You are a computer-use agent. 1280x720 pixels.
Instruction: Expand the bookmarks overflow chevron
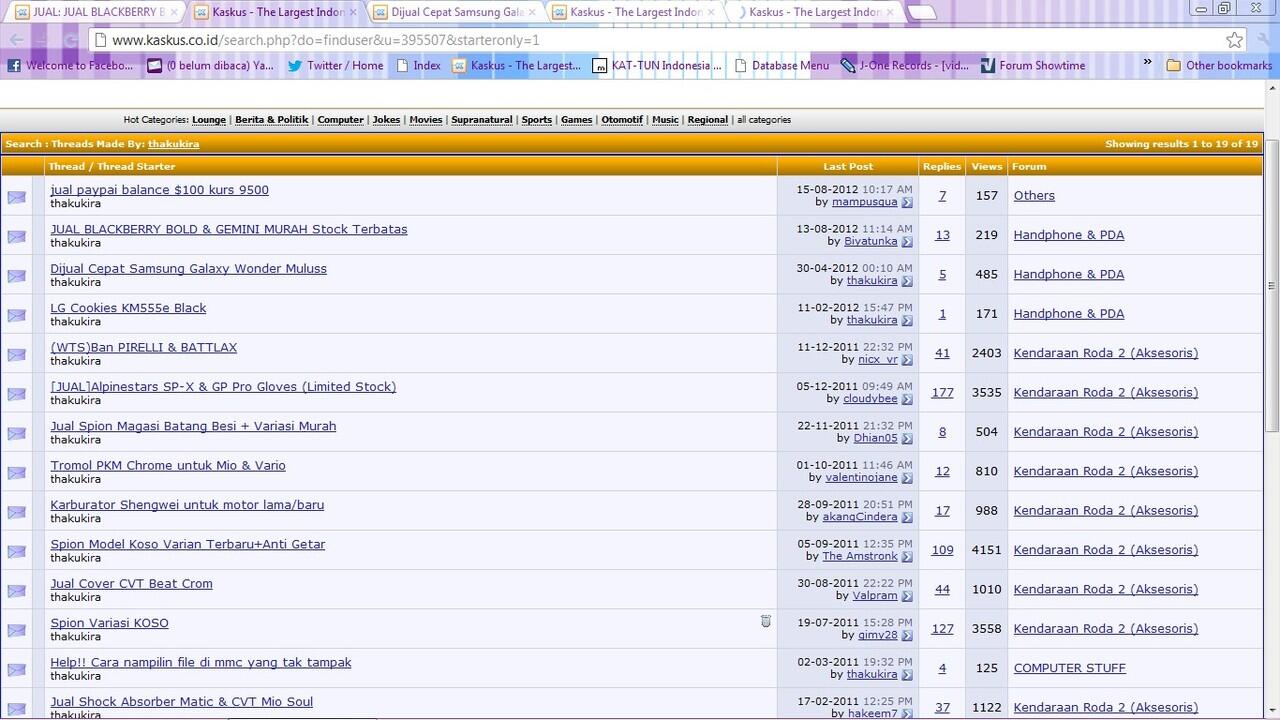[1147, 63]
